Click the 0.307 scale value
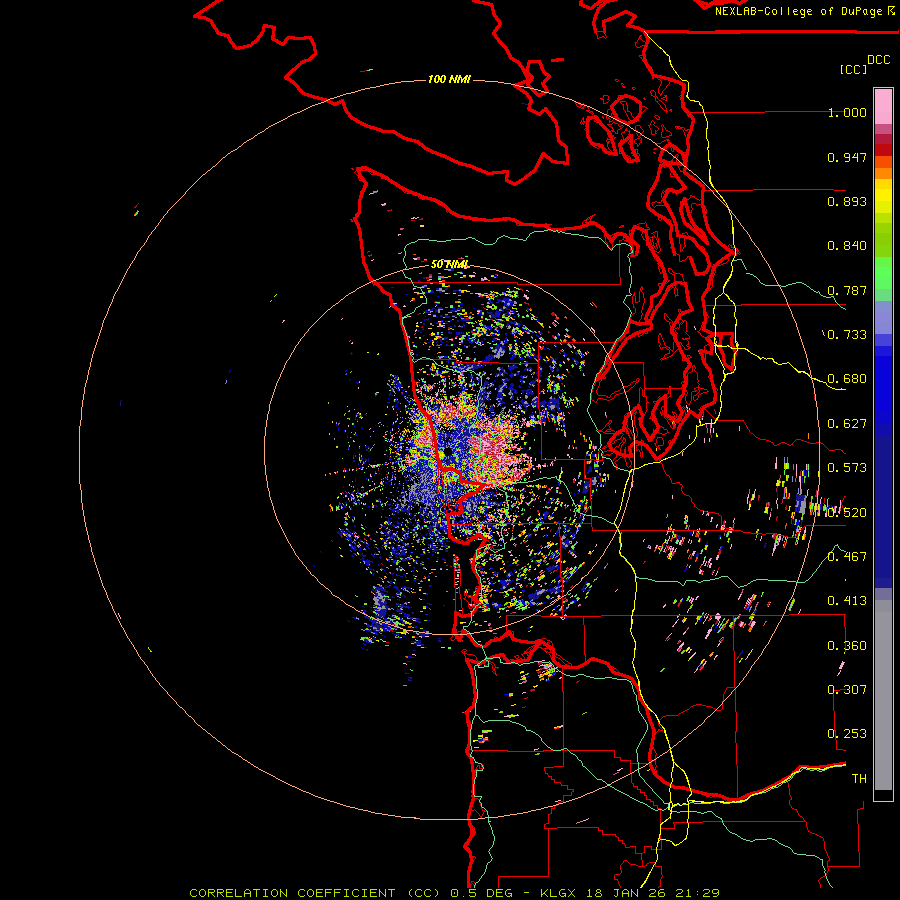 [x=847, y=689]
